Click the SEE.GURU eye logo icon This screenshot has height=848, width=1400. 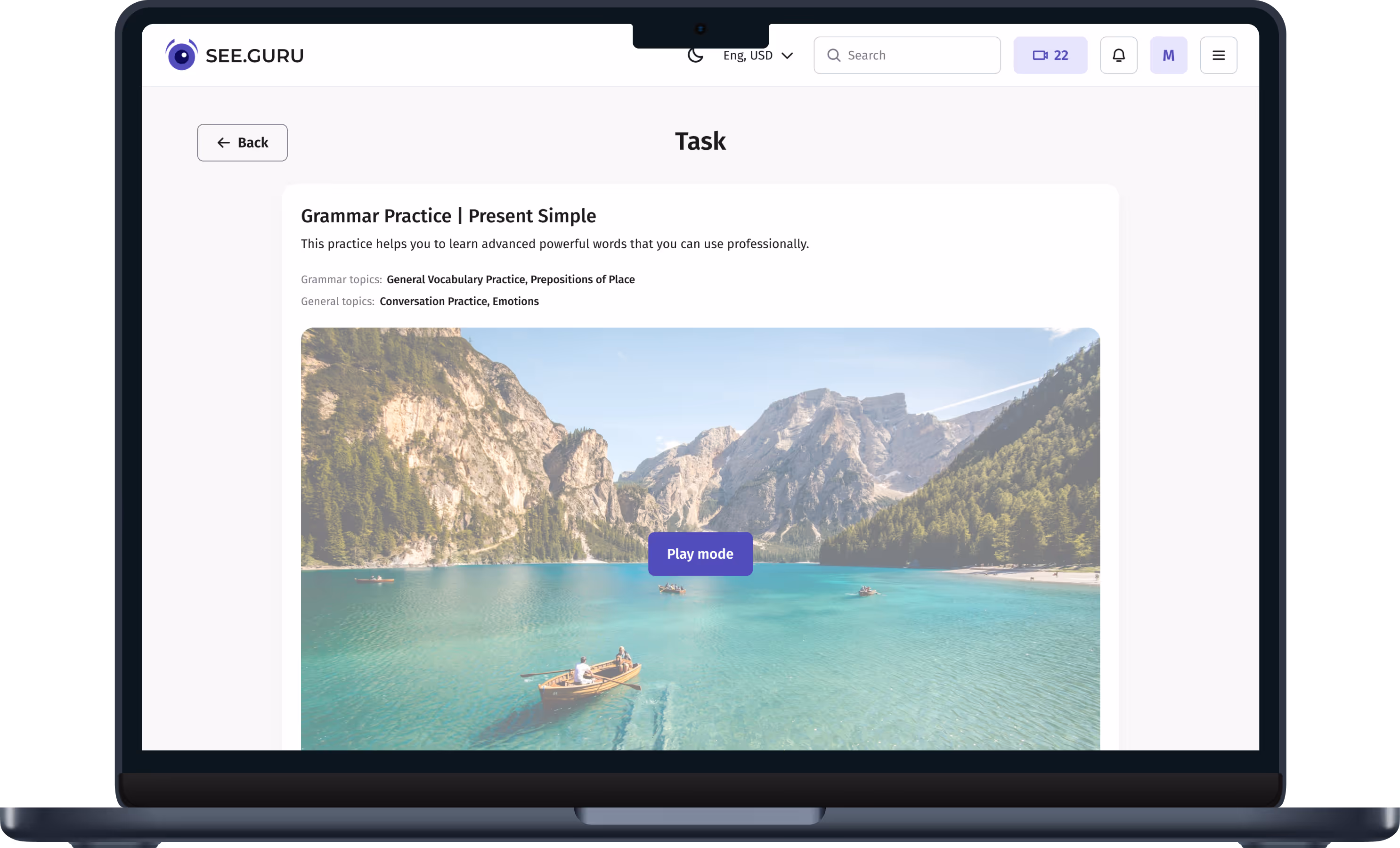pyautogui.click(x=181, y=55)
